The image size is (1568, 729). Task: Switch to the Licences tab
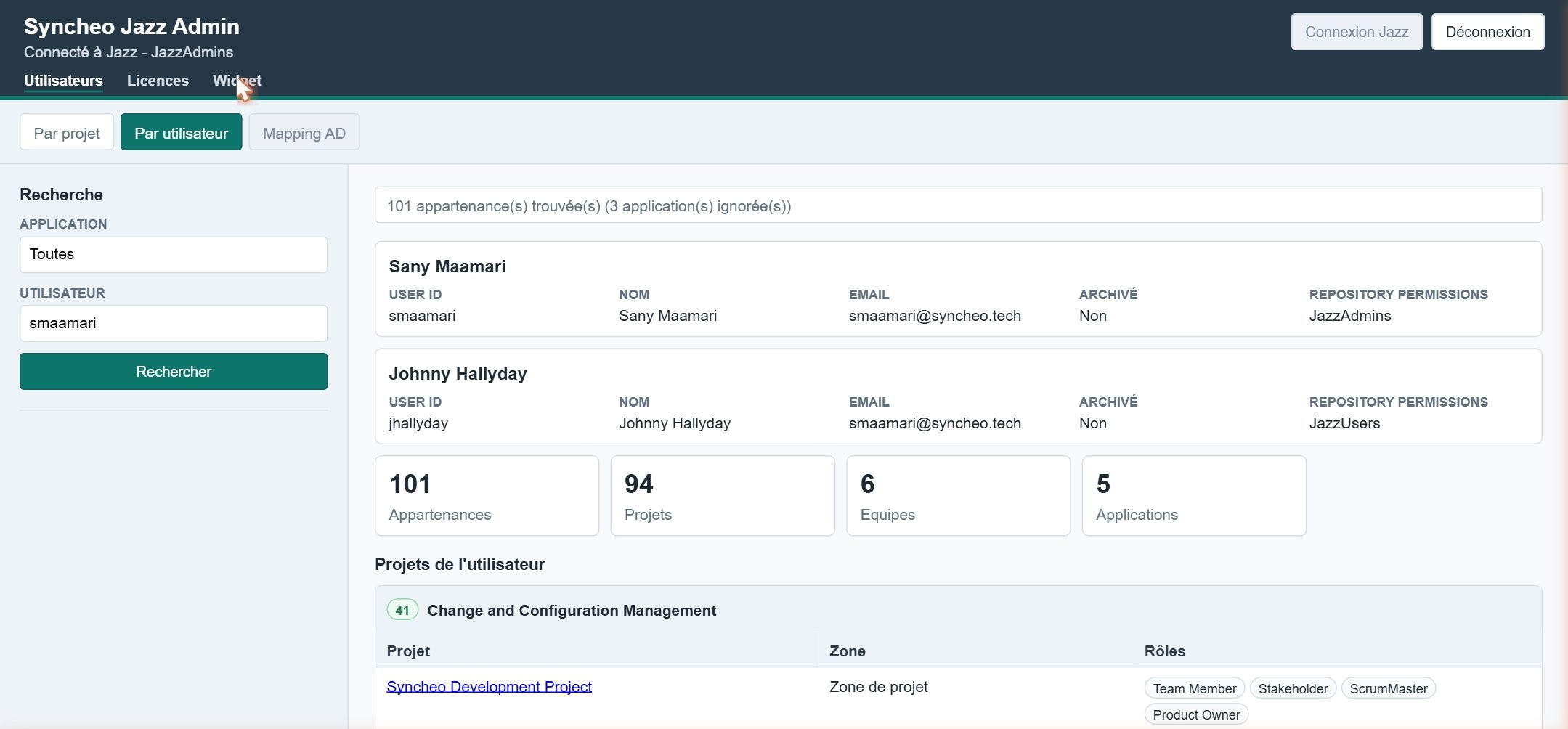(158, 81)
